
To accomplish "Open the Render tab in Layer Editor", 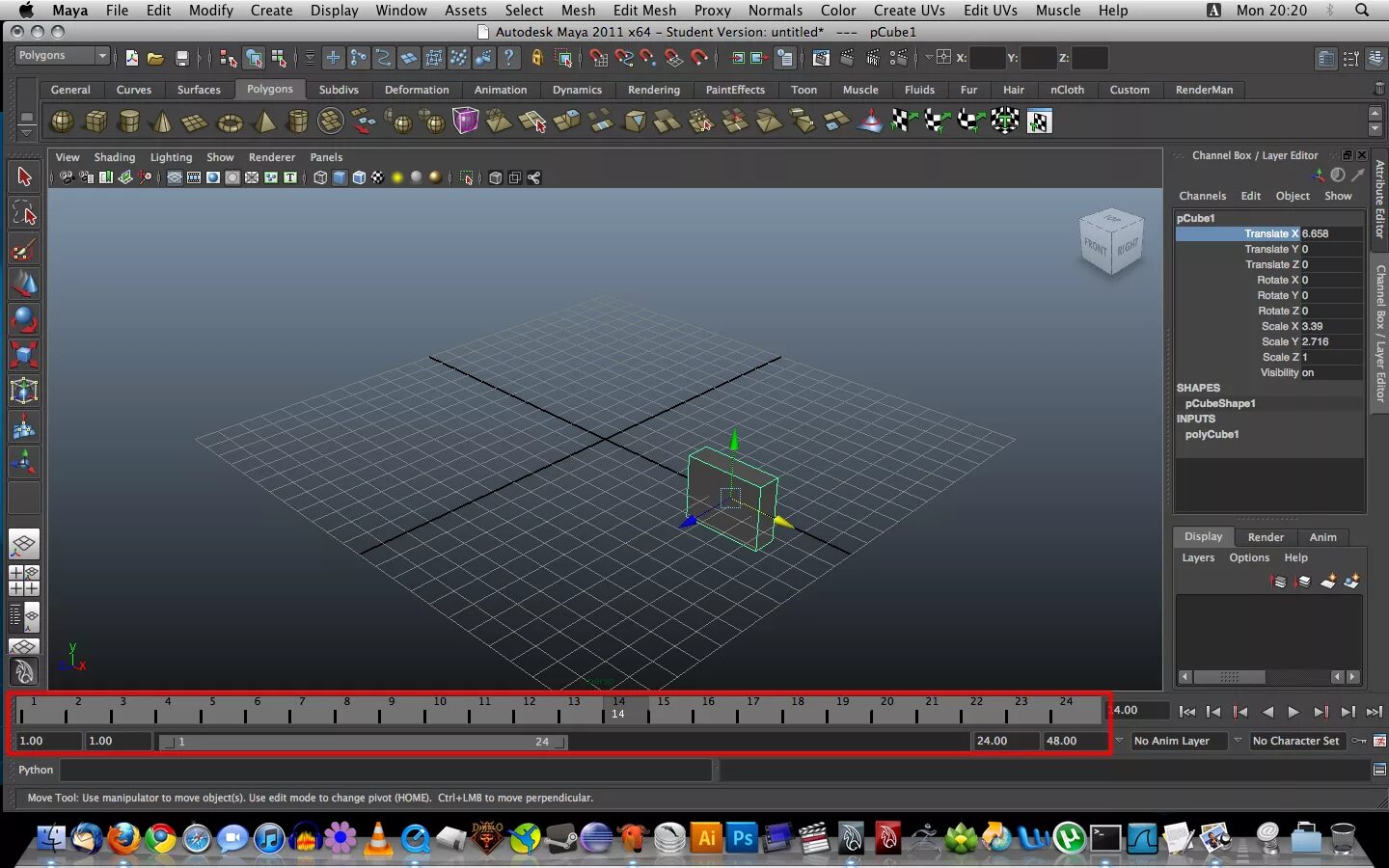I will point(1266,537).
